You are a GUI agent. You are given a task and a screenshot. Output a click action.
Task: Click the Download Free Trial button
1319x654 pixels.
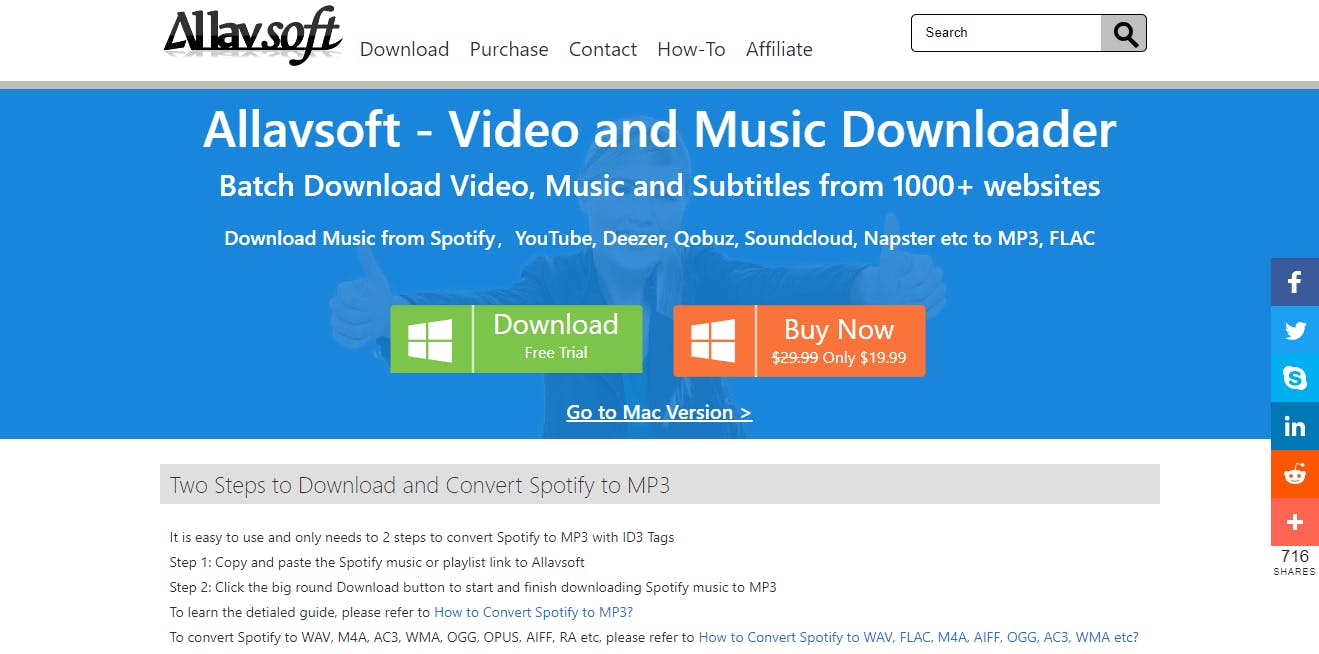(x=516, y=339)
